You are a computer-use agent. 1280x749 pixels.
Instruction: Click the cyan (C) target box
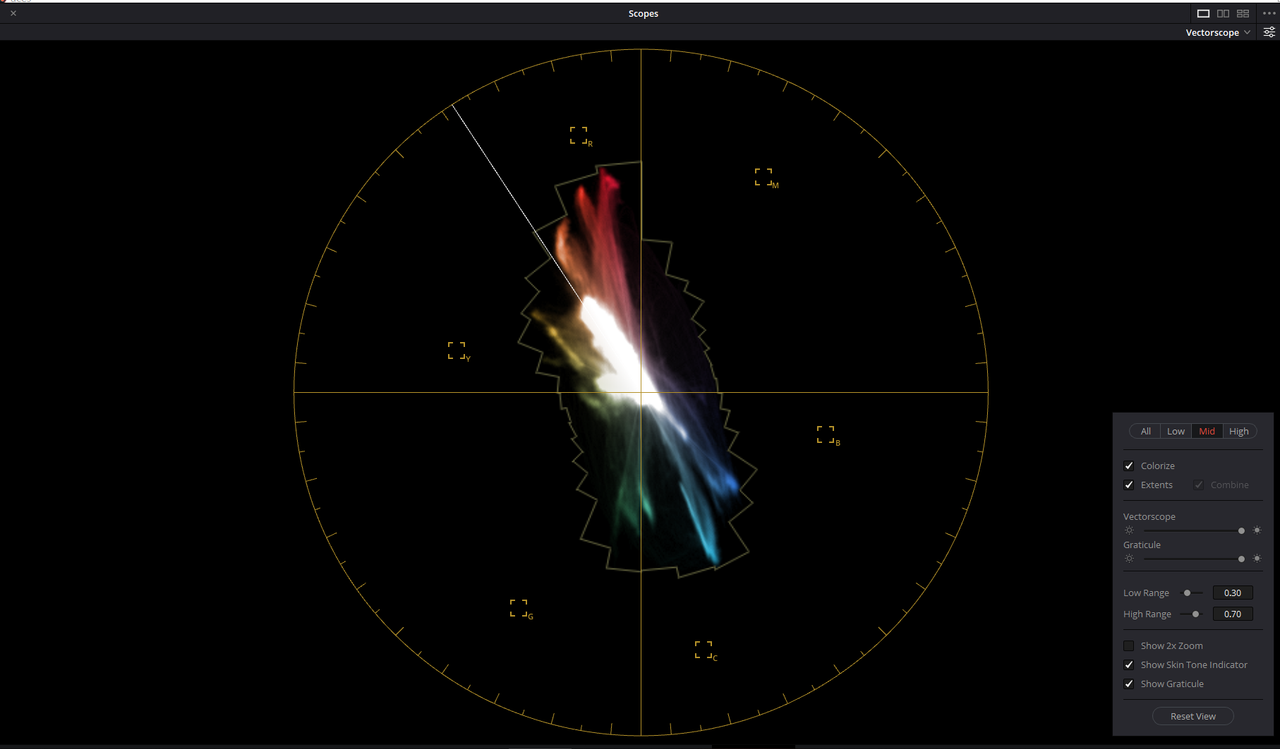click(704, 650)
